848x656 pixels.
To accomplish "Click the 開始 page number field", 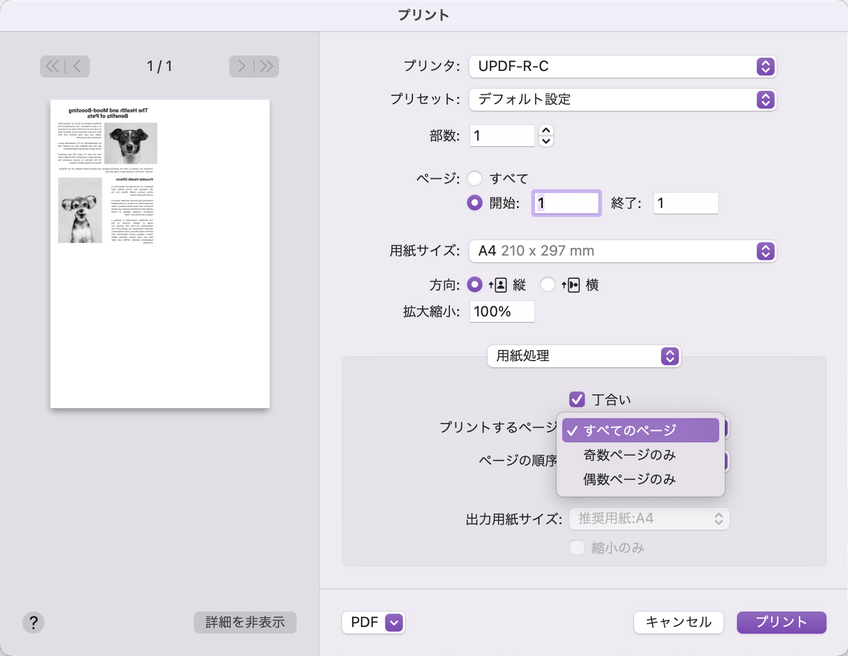I will 565,202.
